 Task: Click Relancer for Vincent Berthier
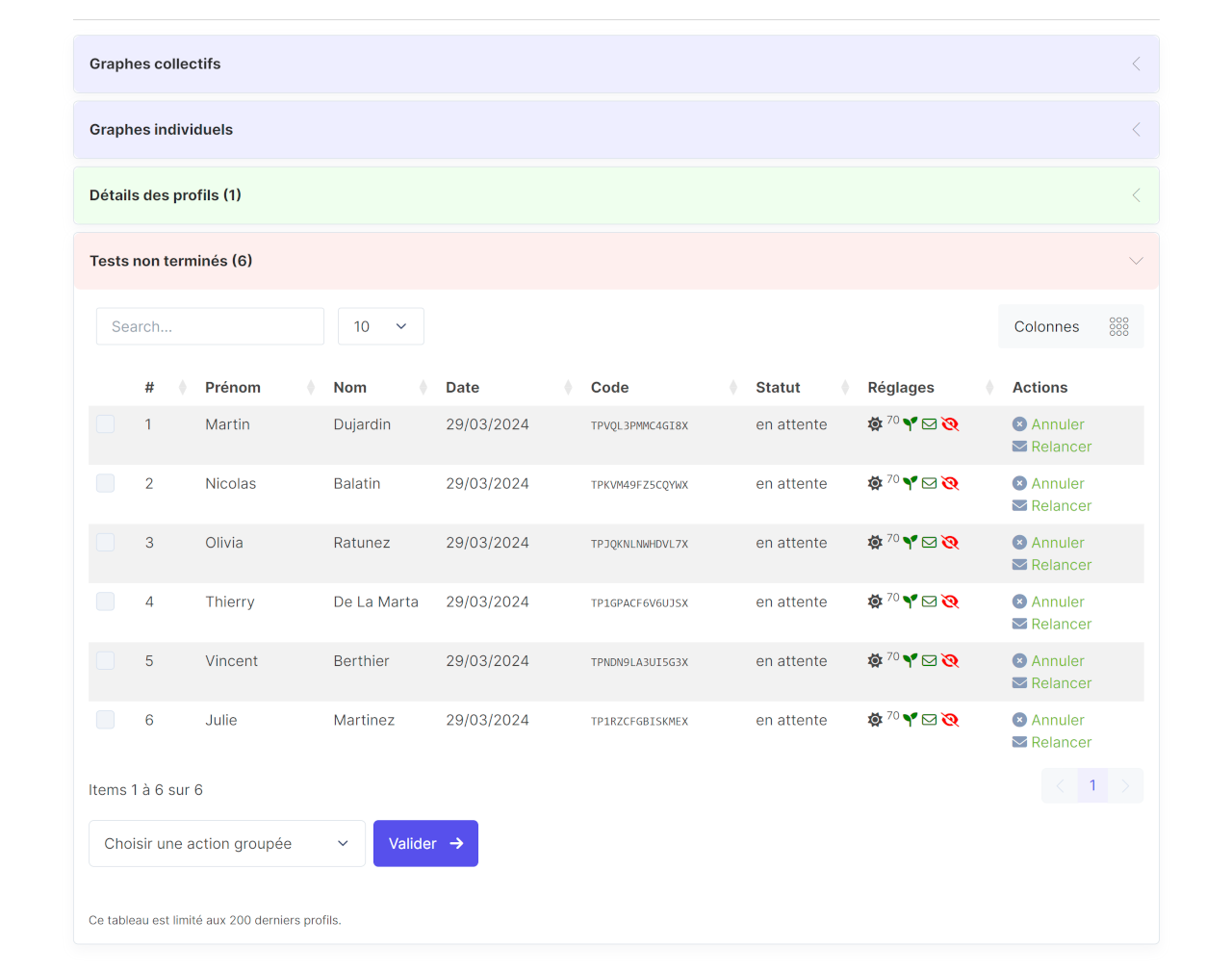click(1062, 683)
